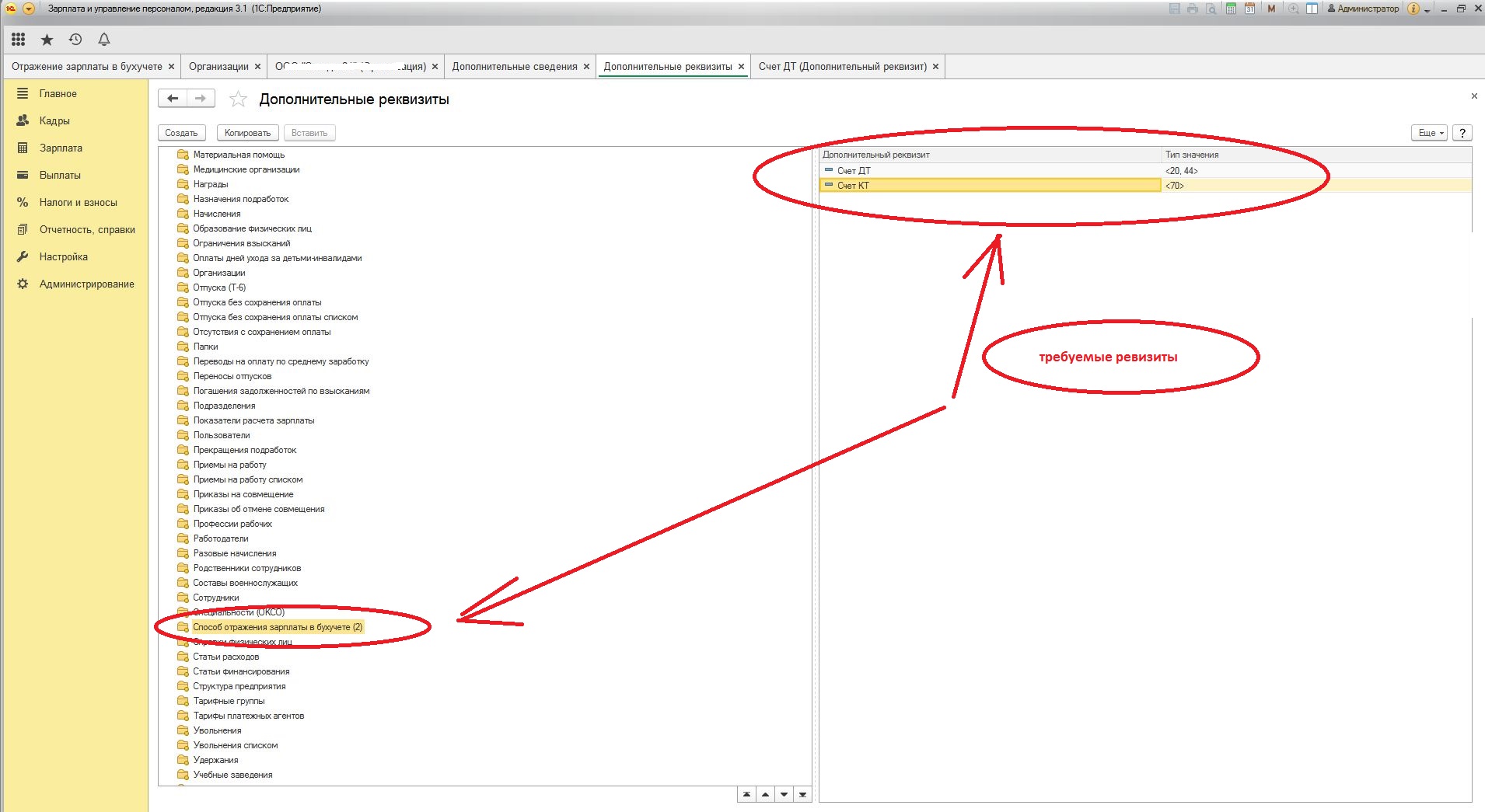Select the Счет ДТ row
The height and width of the screenshot is (812, 1485).
[x=854, y=171]
